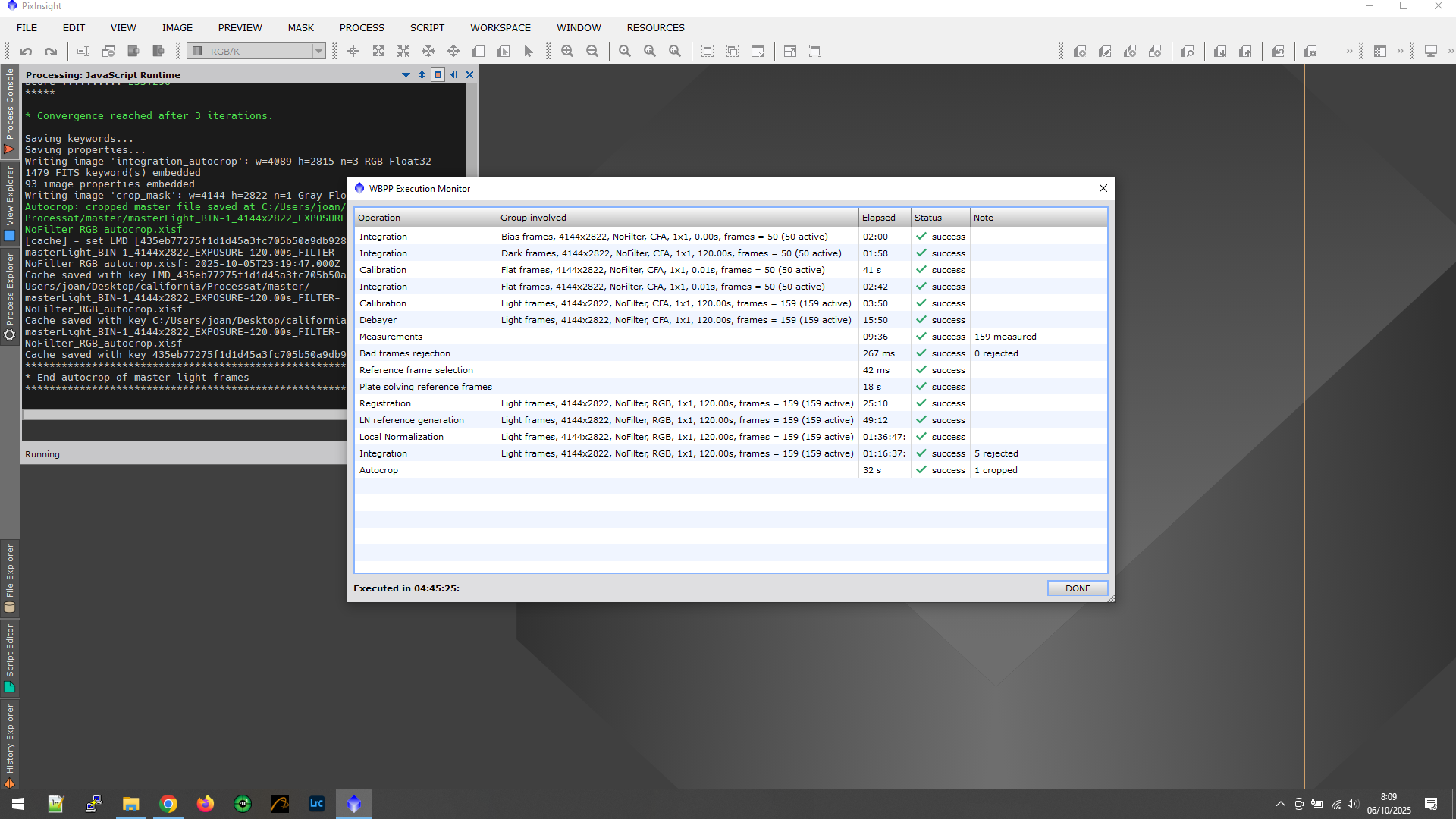Toggle the console expand/shade double-arrow button
The height and width of the screenshot is (819, 1456).
422,75
